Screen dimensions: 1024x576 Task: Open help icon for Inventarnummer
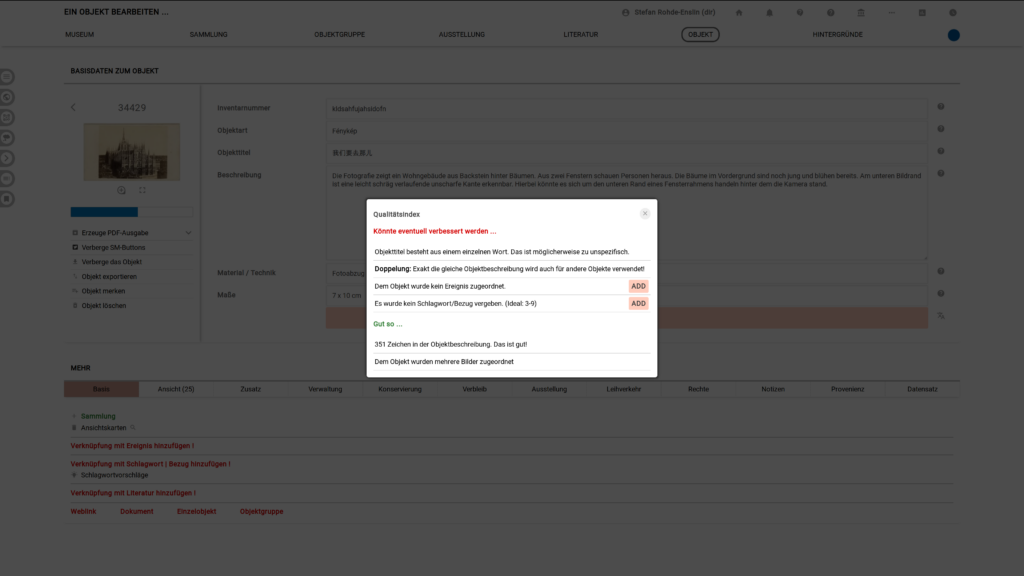(941, 106)
